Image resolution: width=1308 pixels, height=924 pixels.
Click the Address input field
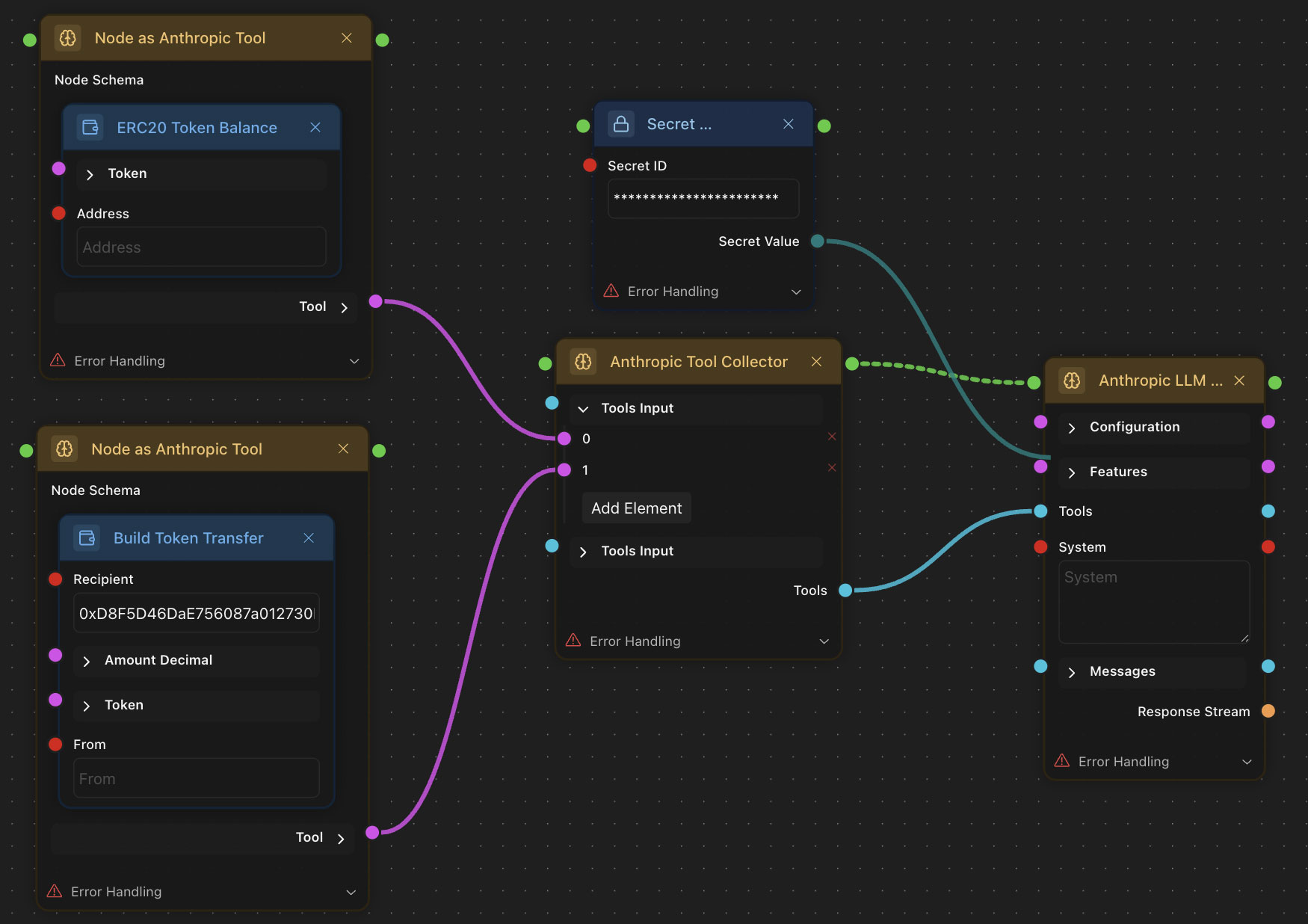click(201, 247)
